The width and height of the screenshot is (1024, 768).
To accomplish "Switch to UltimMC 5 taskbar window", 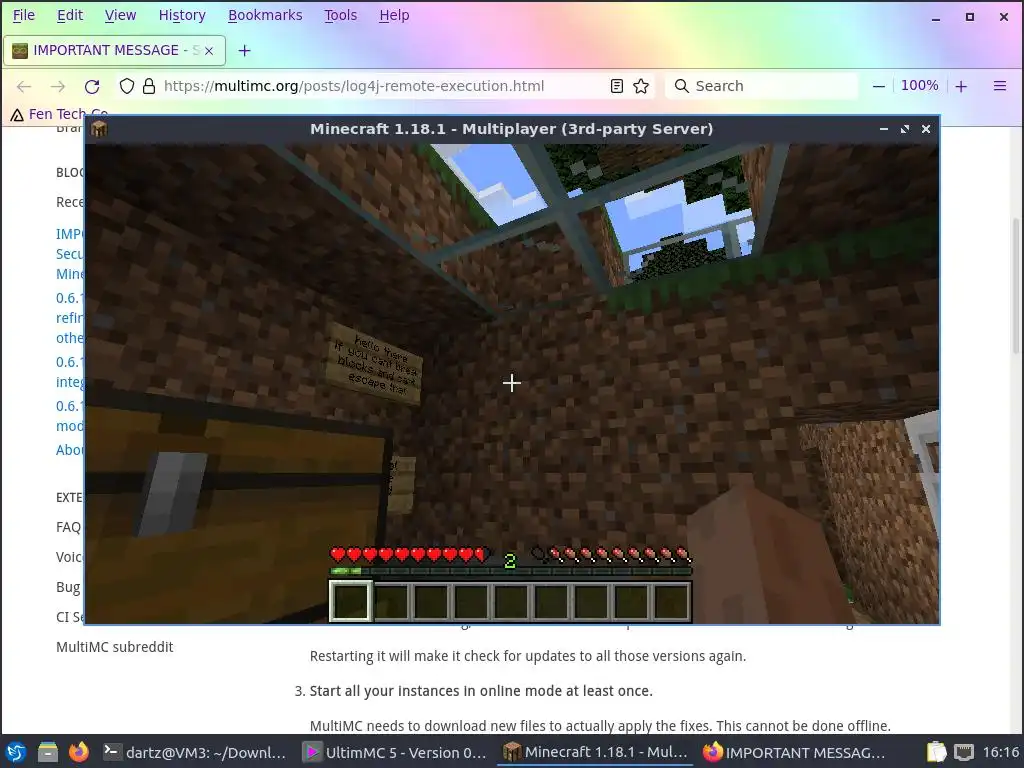I will click(x=396, y=752).
